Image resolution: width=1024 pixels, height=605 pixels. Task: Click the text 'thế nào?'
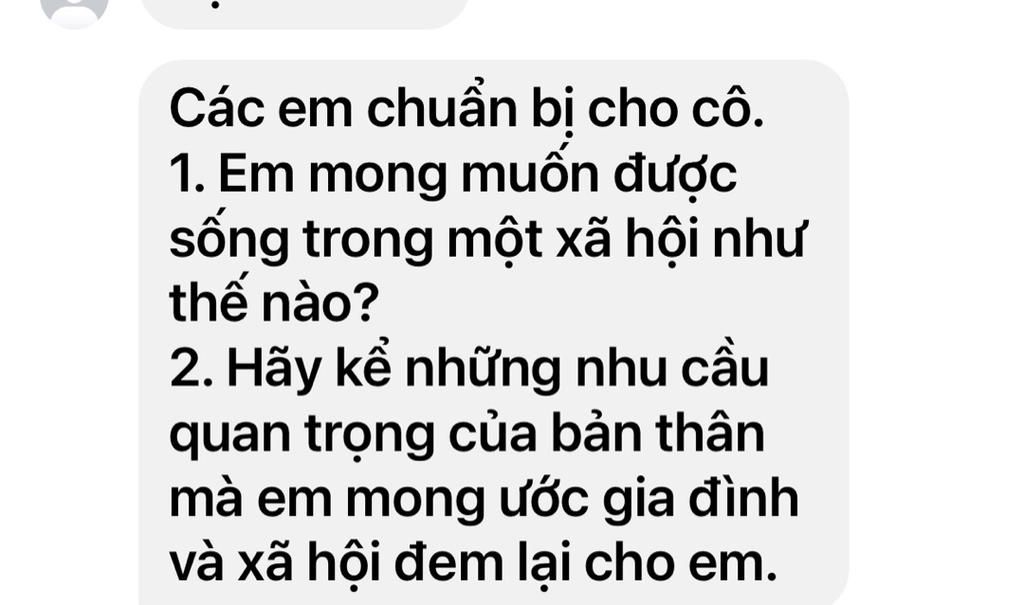(274, 302)
